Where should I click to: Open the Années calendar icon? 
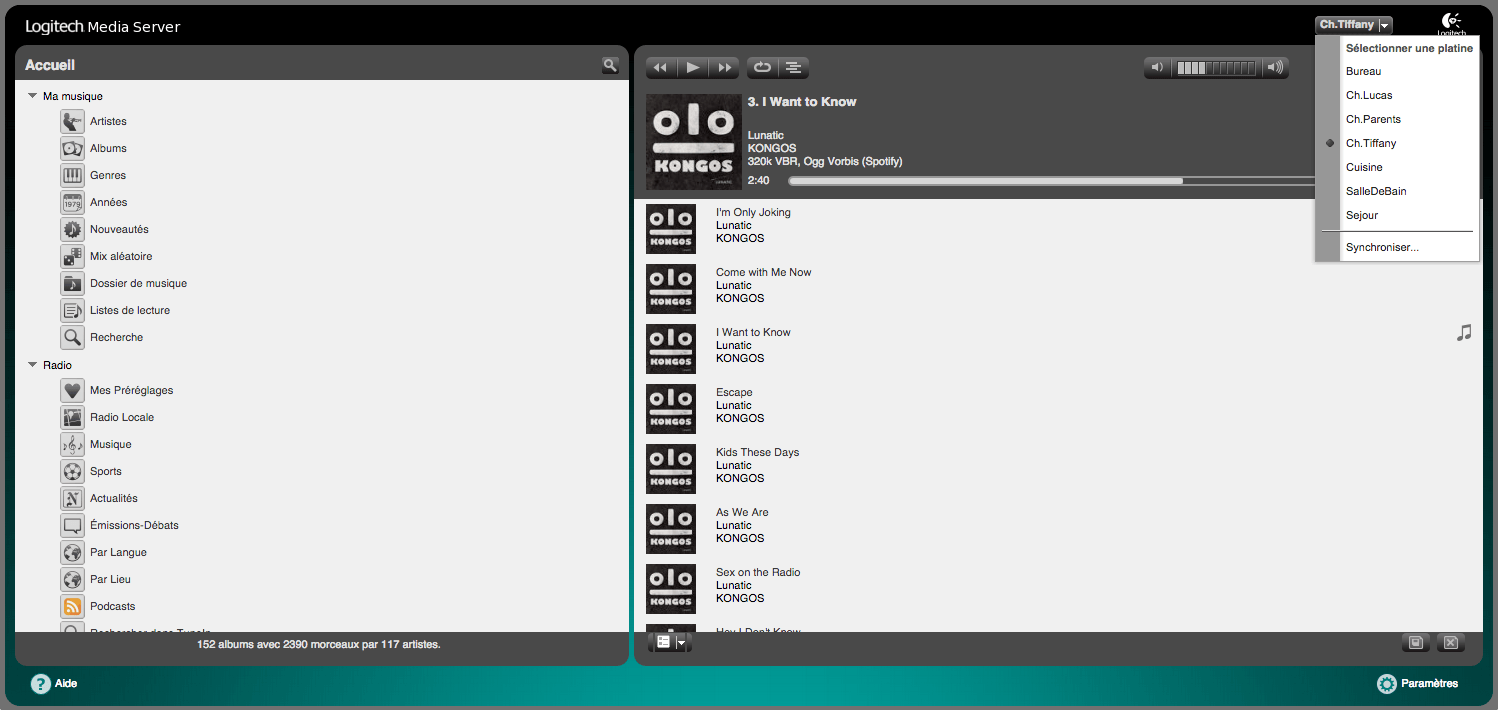click(x=72, y=202)
